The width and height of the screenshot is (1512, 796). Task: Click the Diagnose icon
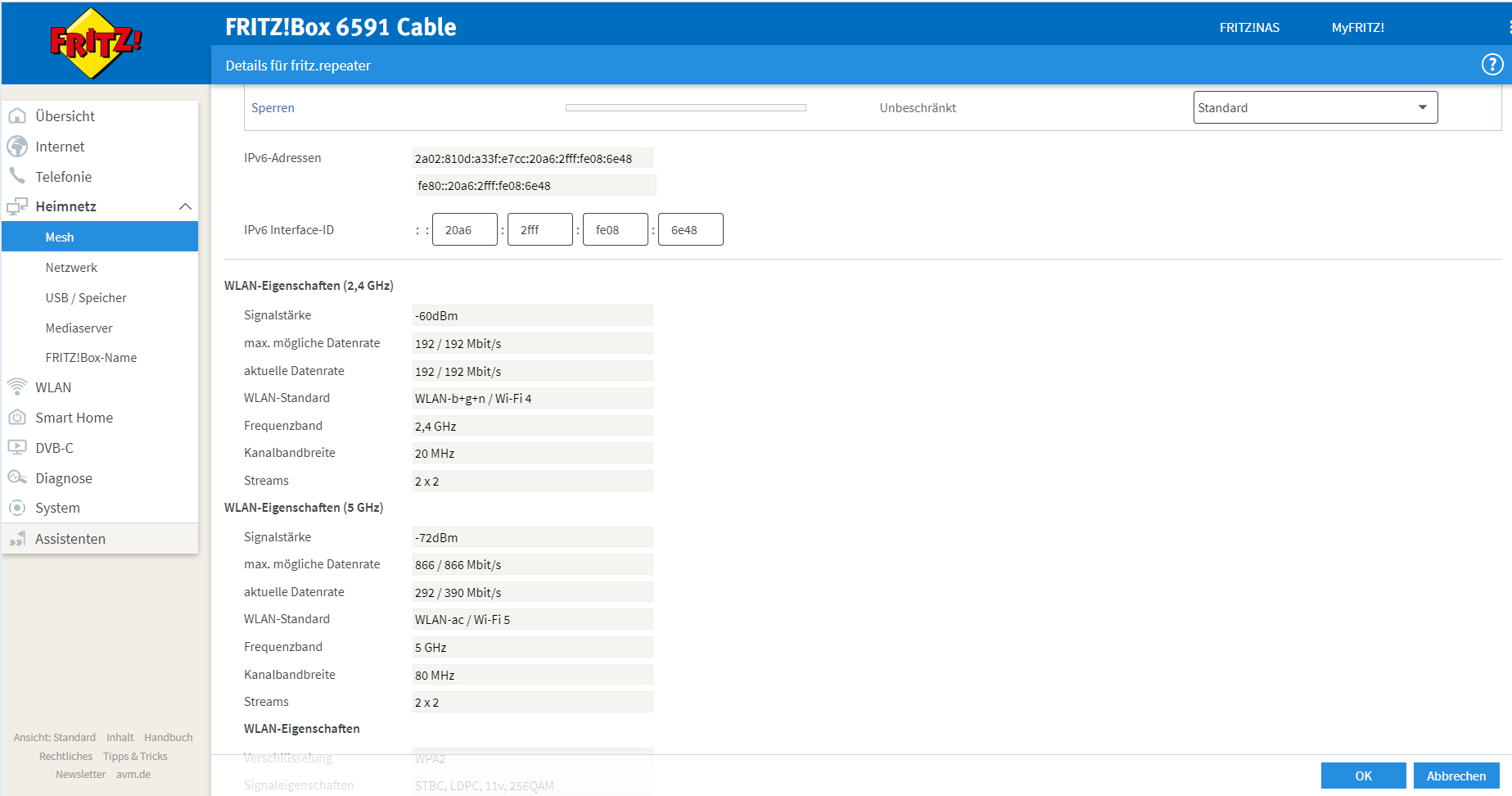point(17,477)
